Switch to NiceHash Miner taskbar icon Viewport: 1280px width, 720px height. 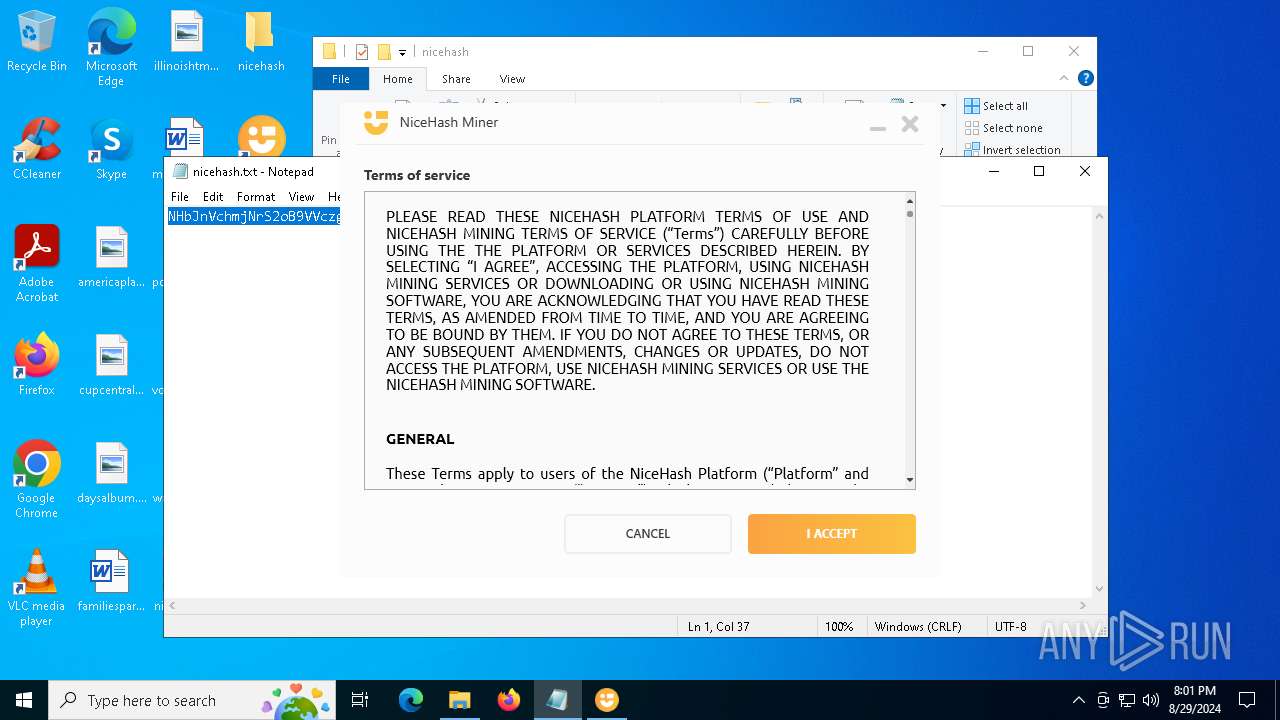(607, 700)
